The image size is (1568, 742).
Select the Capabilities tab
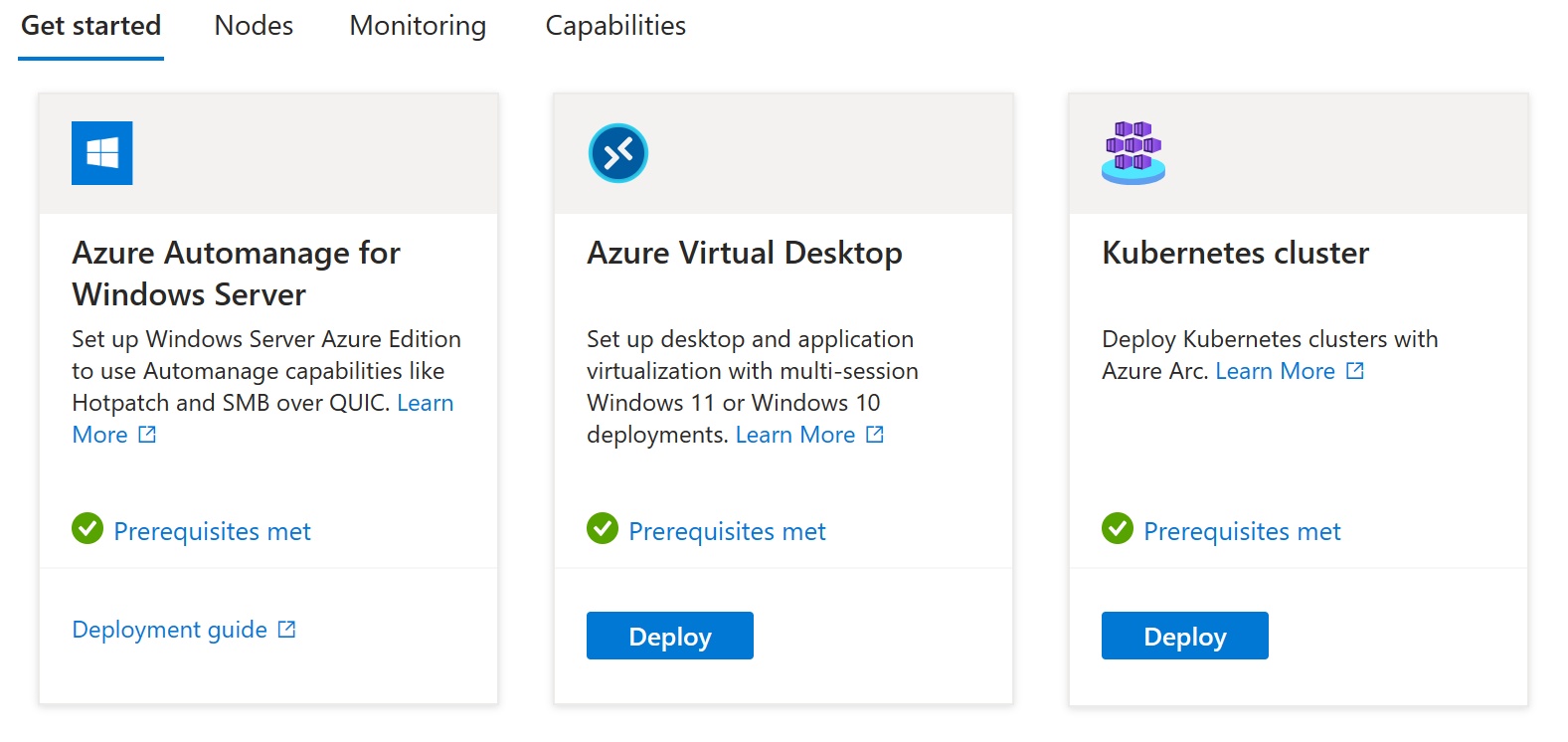pyautogui.click(x=615, y=26)
